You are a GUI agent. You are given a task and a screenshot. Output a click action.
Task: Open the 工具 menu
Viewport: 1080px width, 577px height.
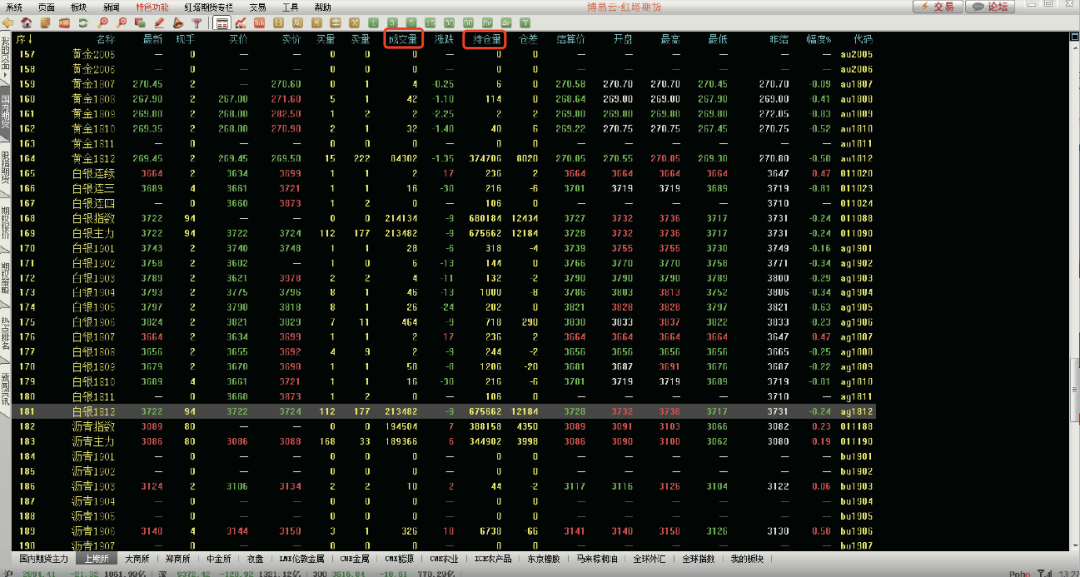[290, 6]
